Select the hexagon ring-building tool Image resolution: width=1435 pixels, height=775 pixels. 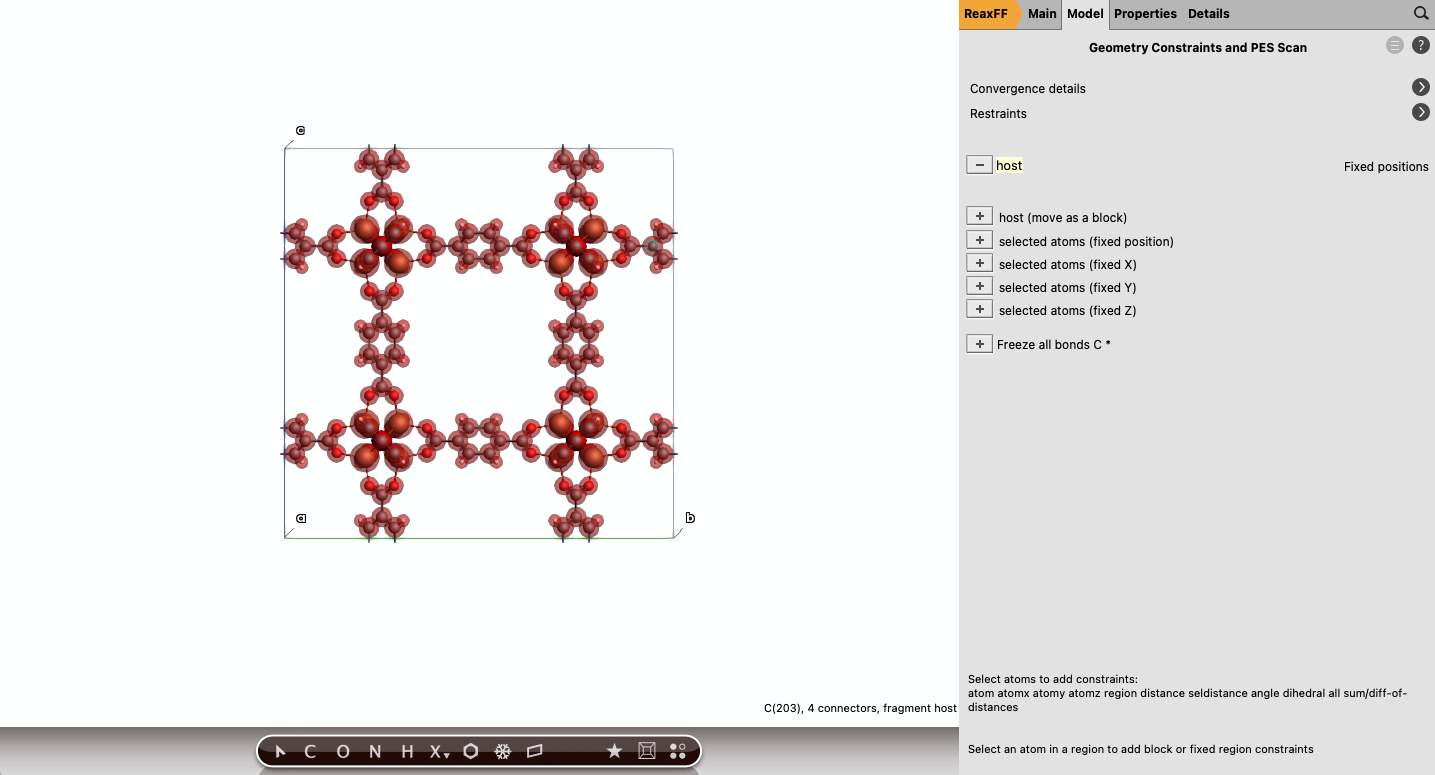[469, 751]
